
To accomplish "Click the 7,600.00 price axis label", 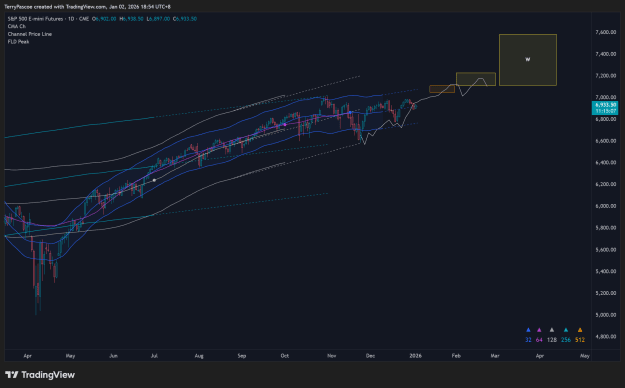I will point(605,32).
